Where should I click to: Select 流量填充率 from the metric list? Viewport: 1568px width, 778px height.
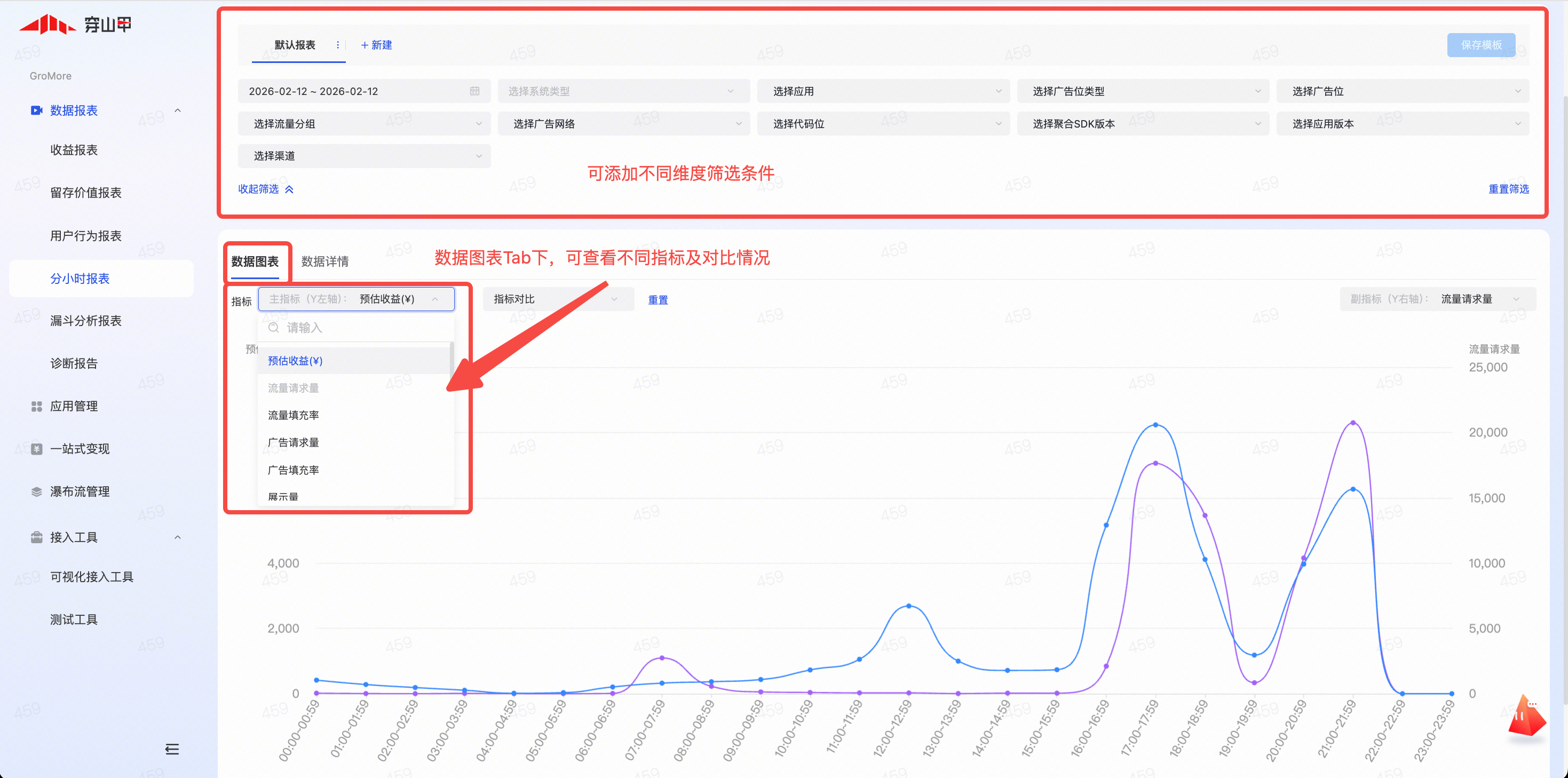point(294,415)
